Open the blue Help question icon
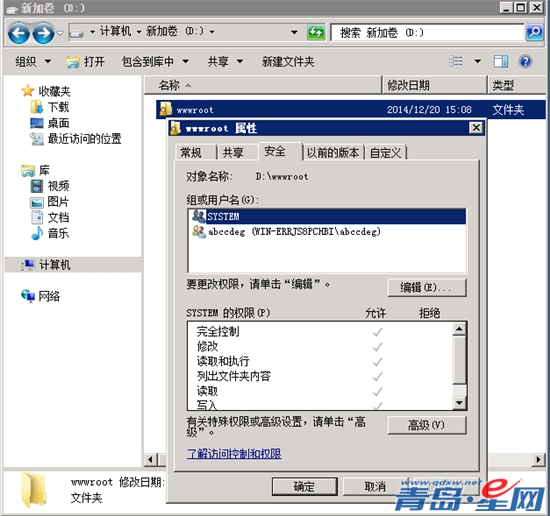The height and width of the screenshot is (516, 550). pos(525,62)
